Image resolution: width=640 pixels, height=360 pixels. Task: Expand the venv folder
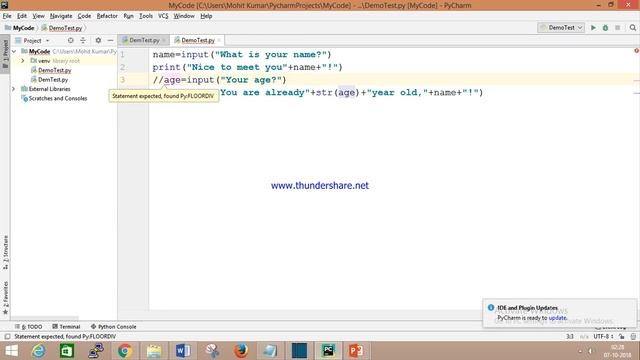pyautogui.click(x=23, y=61)
